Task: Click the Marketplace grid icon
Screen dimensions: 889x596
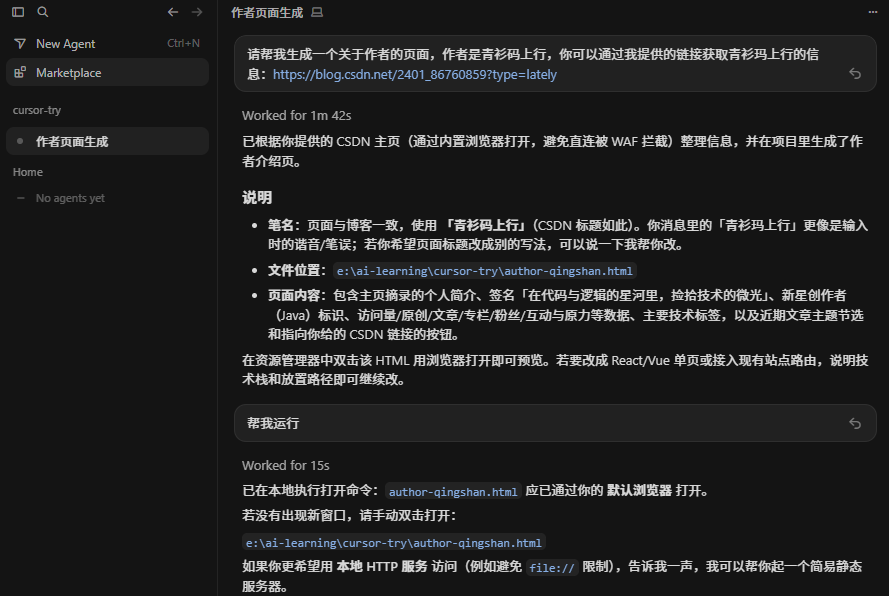Action: click(20, 73)
